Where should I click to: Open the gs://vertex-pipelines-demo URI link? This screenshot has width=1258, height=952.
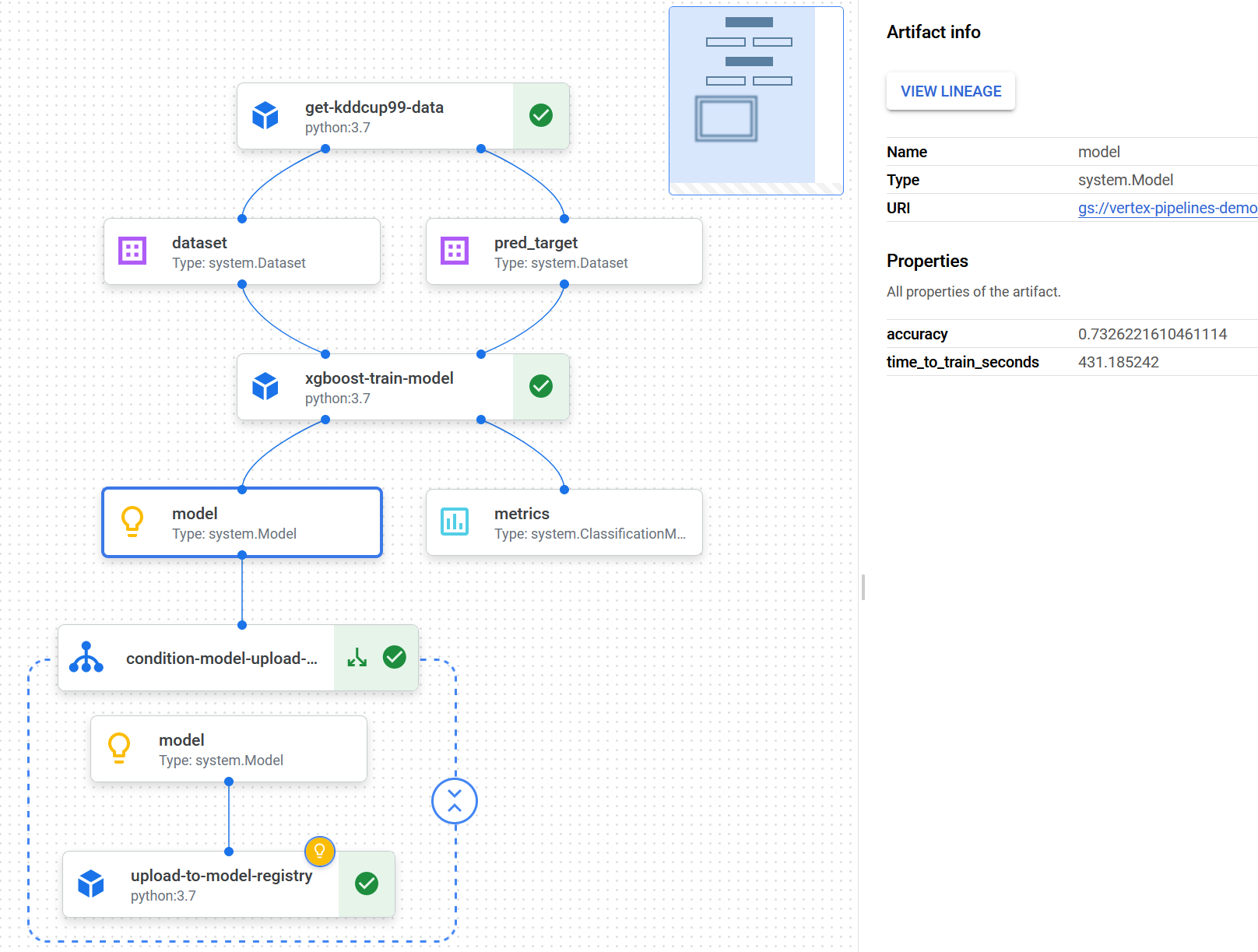coord(1167,208)
